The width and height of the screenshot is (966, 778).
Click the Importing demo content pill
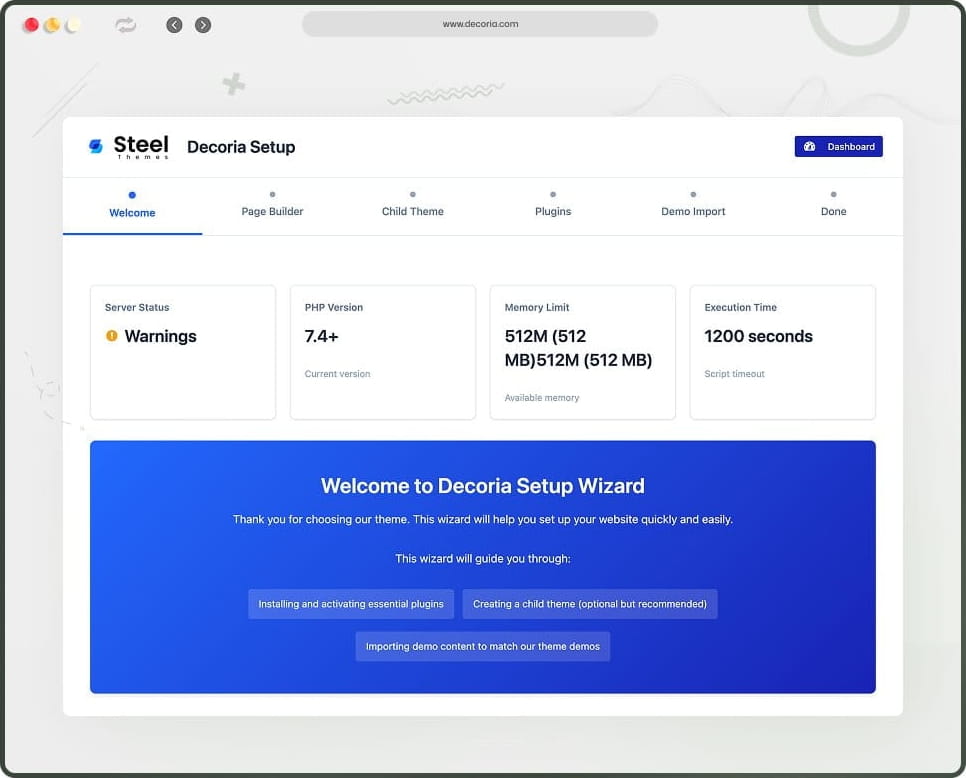(483, 646)
